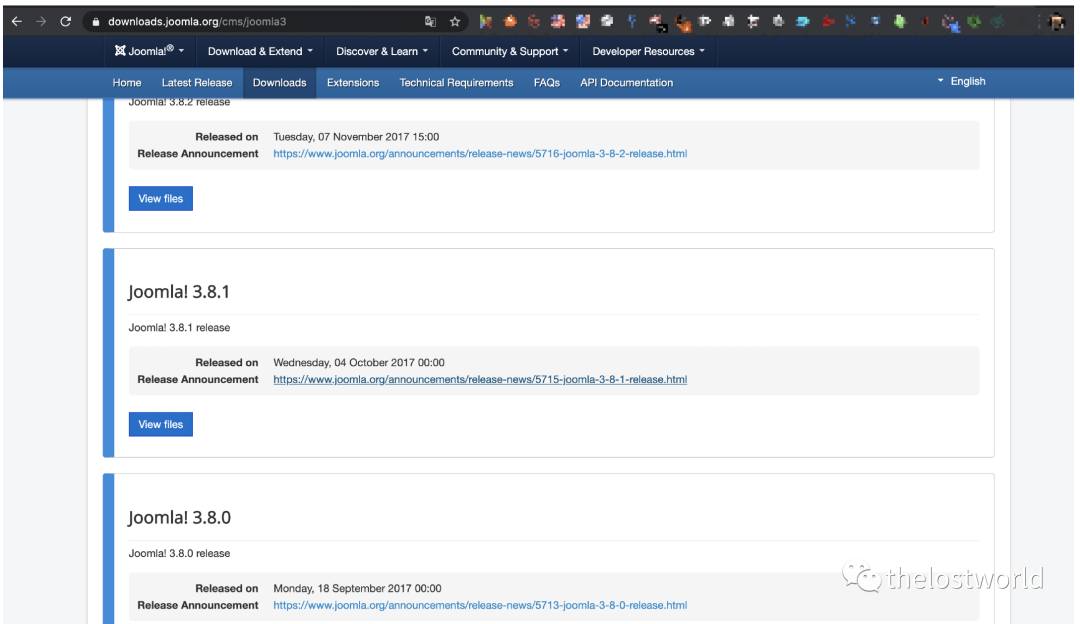Click the 'Joomla! 3.8.1 release' description text

click(x=179, y=328)
